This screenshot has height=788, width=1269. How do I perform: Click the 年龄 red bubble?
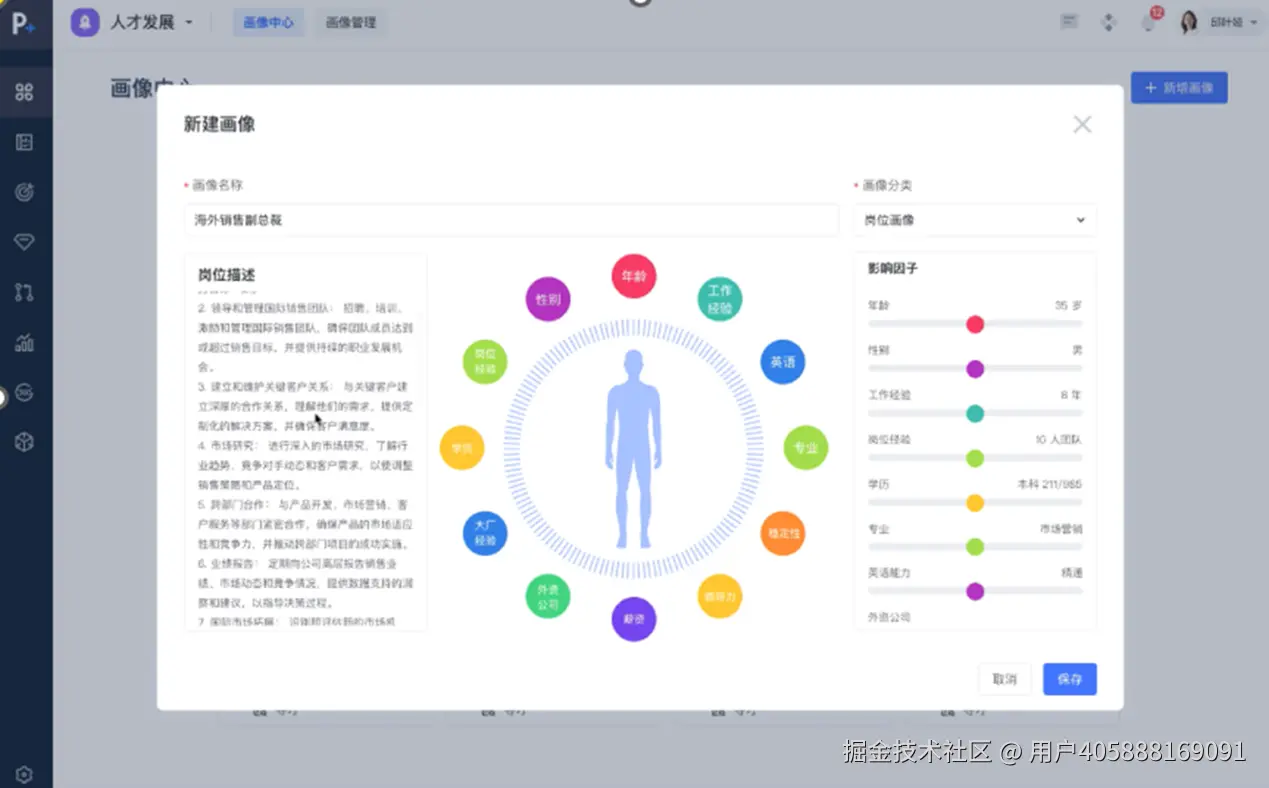(x=634, y=276)
